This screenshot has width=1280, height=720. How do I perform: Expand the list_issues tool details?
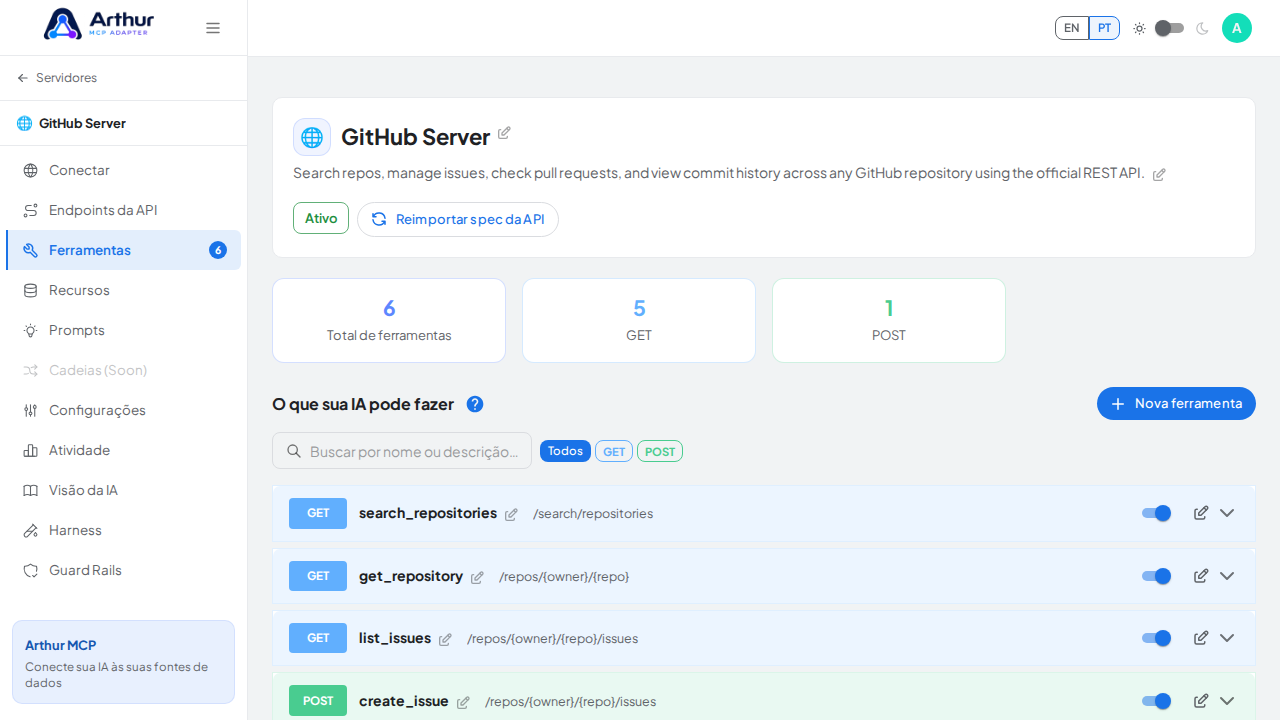tap(1227, 638)
